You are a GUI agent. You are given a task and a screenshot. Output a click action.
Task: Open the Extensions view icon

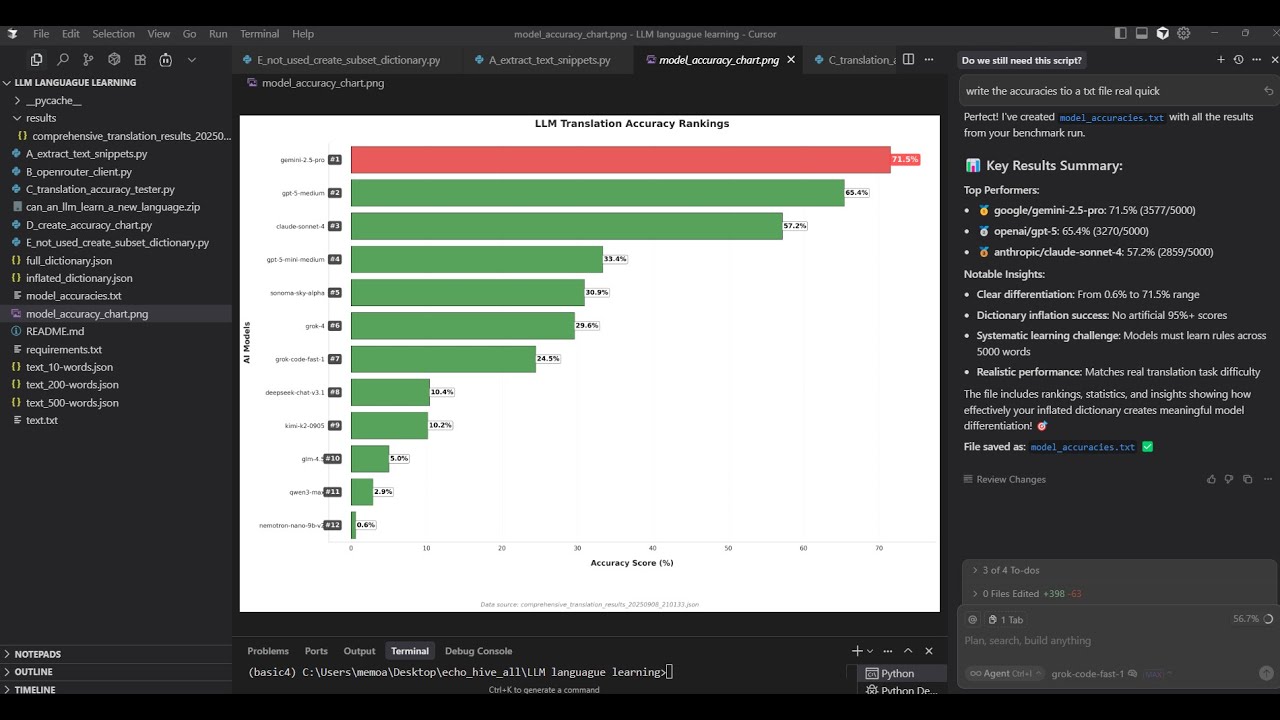click(x=140, y=60)
